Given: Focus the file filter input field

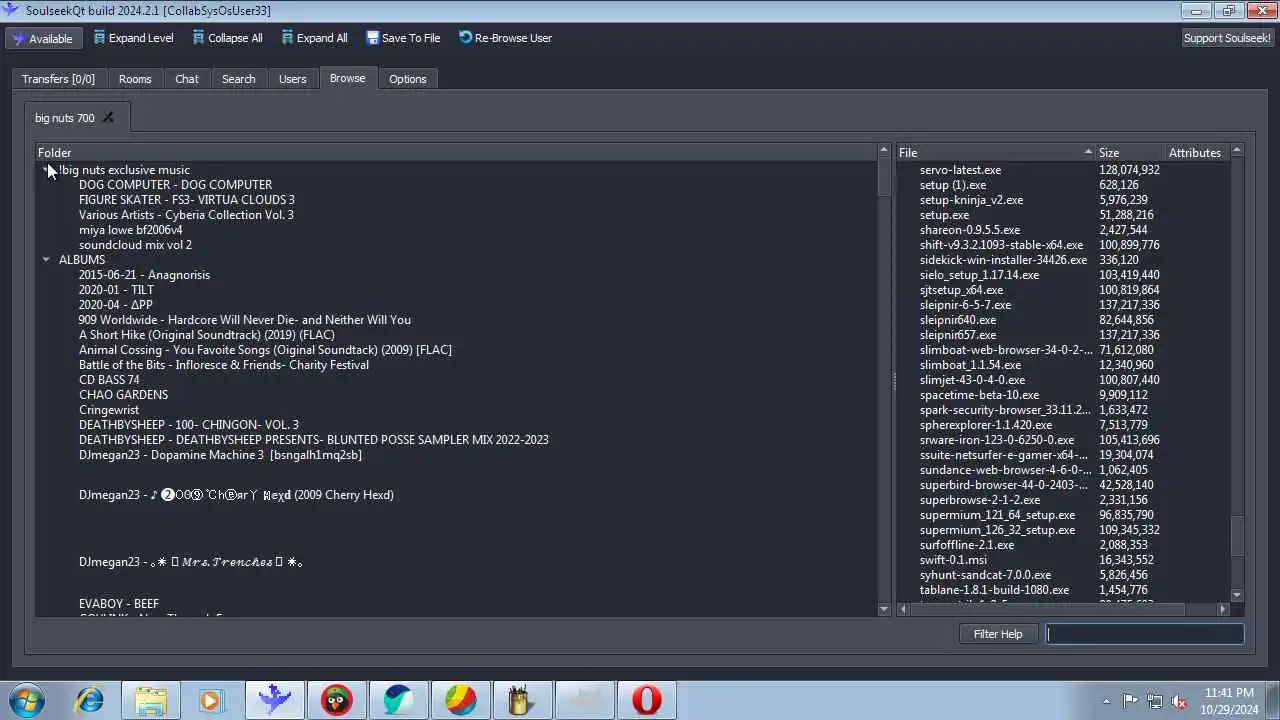Looking at the screenshot, I should pos(1145,634).
